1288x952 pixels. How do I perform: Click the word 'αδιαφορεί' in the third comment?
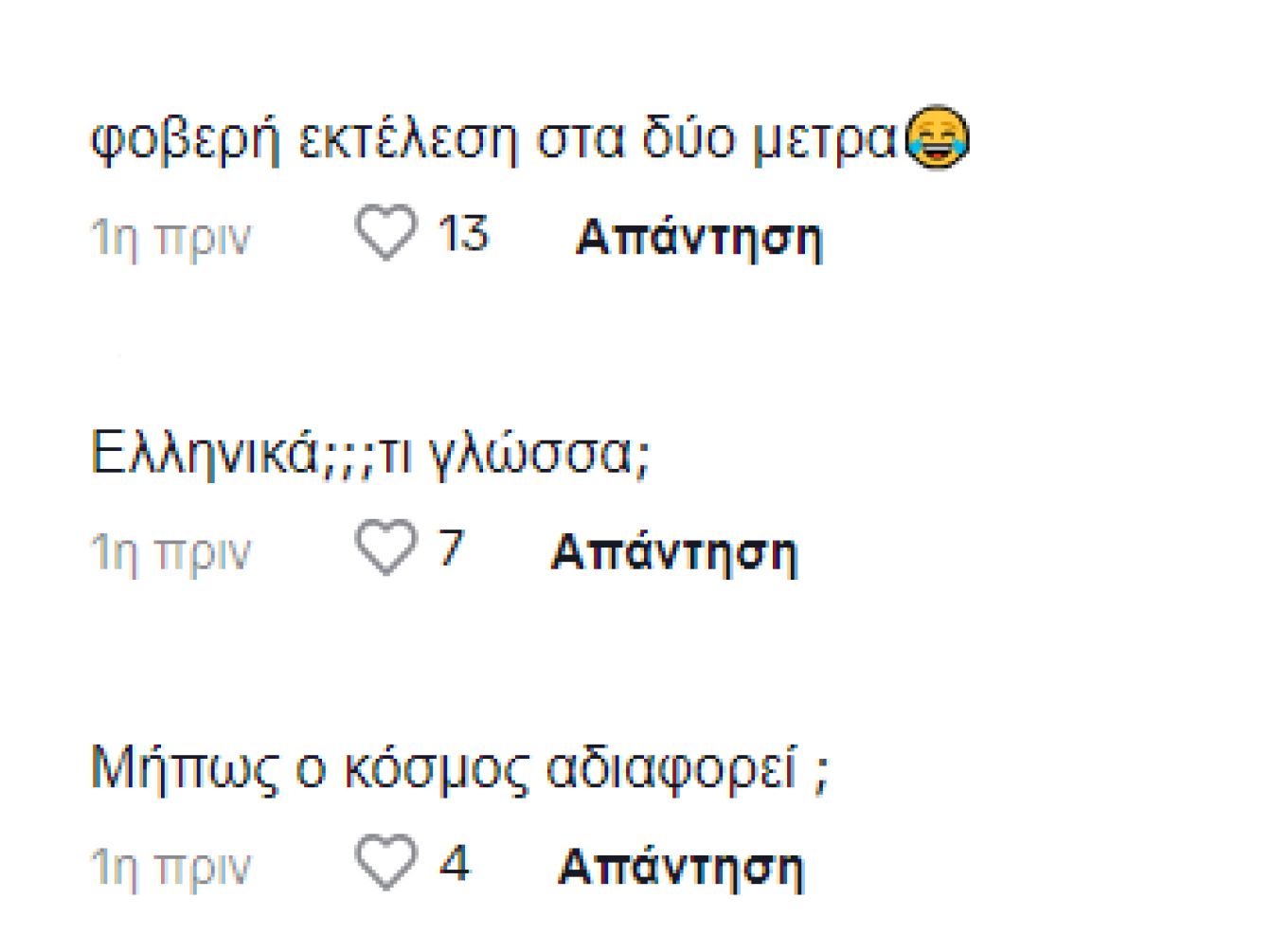(x=671, y=768)
